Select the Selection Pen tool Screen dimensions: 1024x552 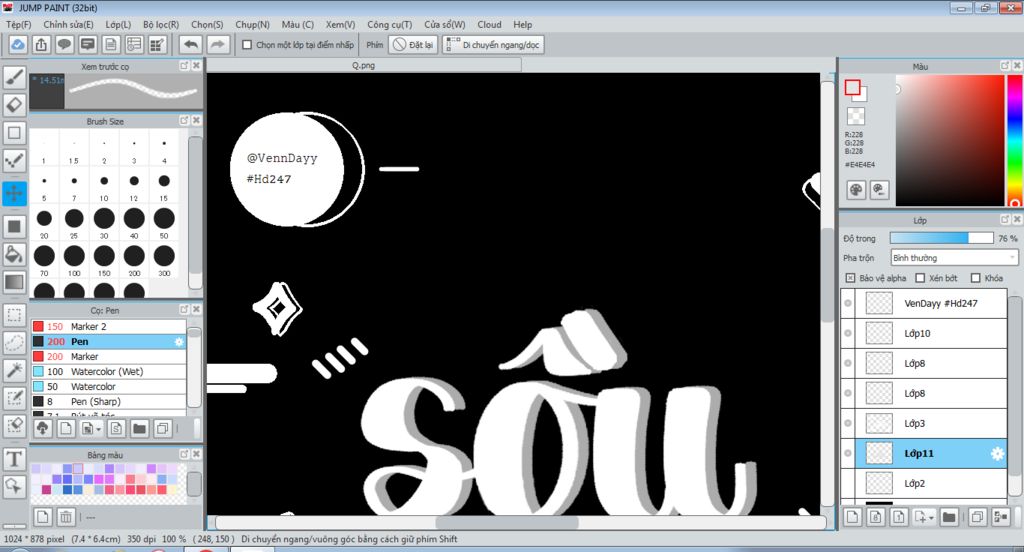pos(14,398)
